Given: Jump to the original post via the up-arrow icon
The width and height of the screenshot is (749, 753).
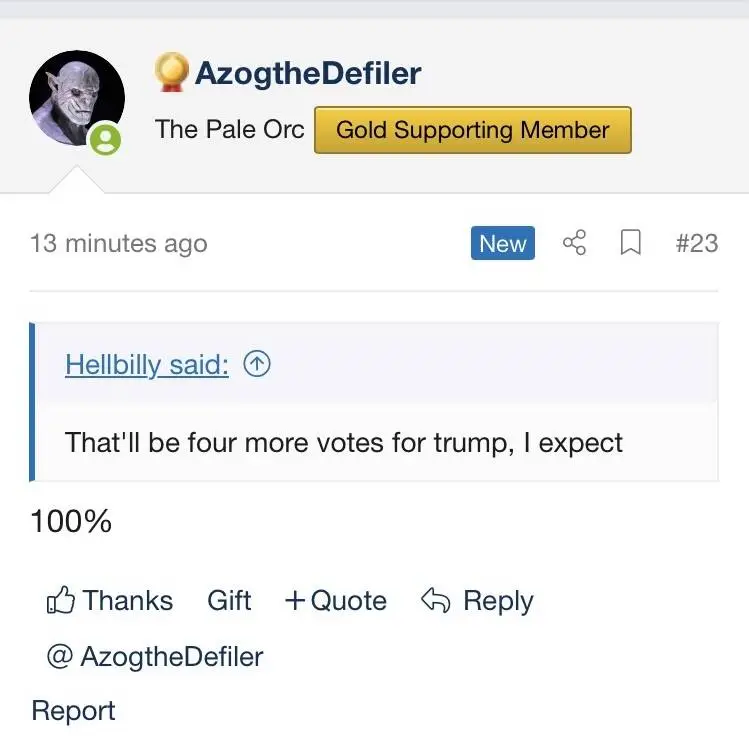Looking at the screenshot, I should point(257,365).
